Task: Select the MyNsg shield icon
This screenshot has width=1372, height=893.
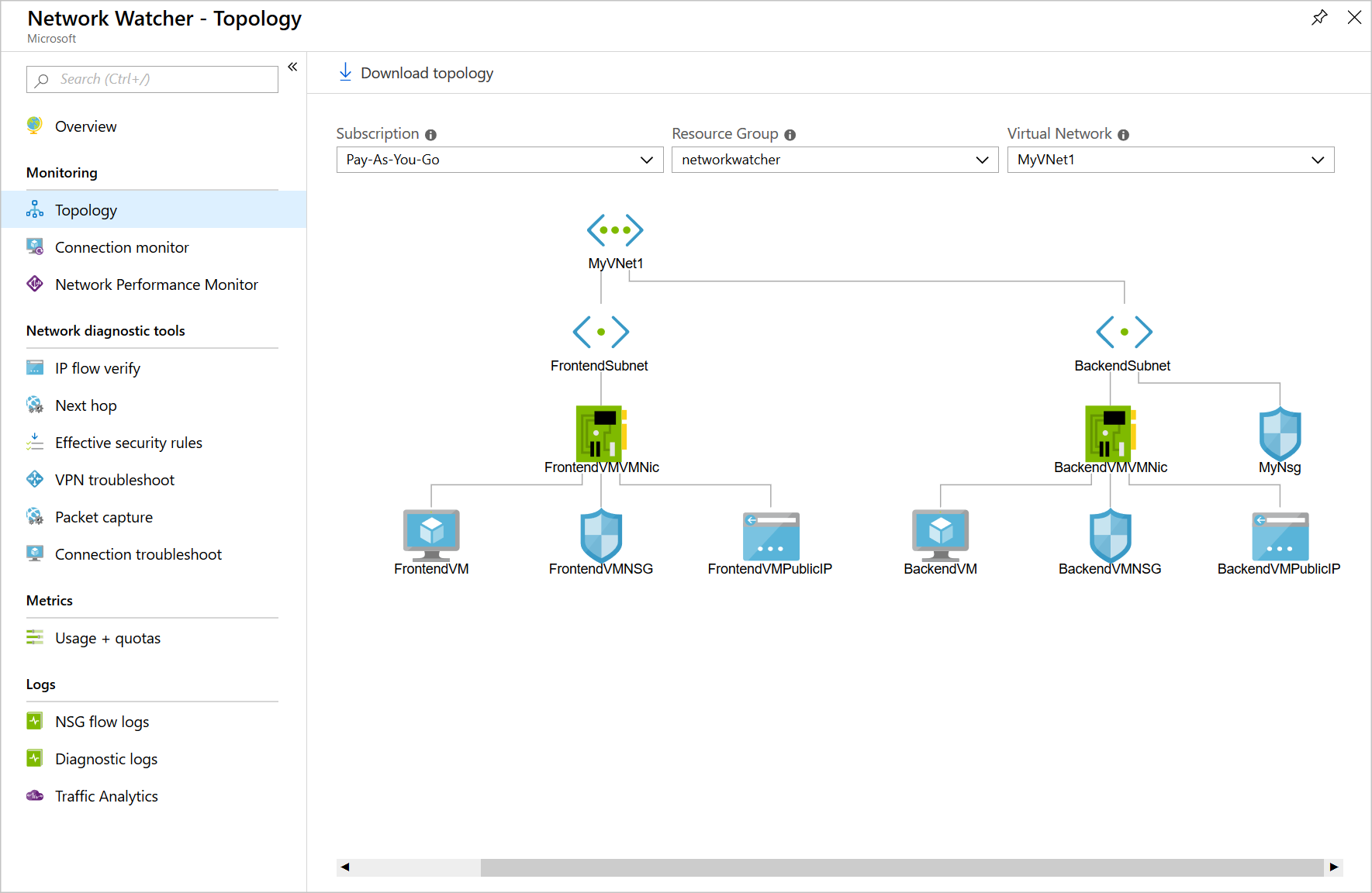Action: [x=1280, y=434]
